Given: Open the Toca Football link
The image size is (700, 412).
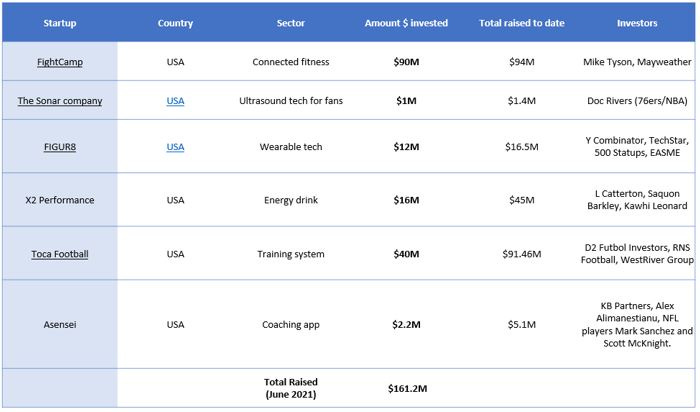Looking at the screenshot, I should (60, 254).
